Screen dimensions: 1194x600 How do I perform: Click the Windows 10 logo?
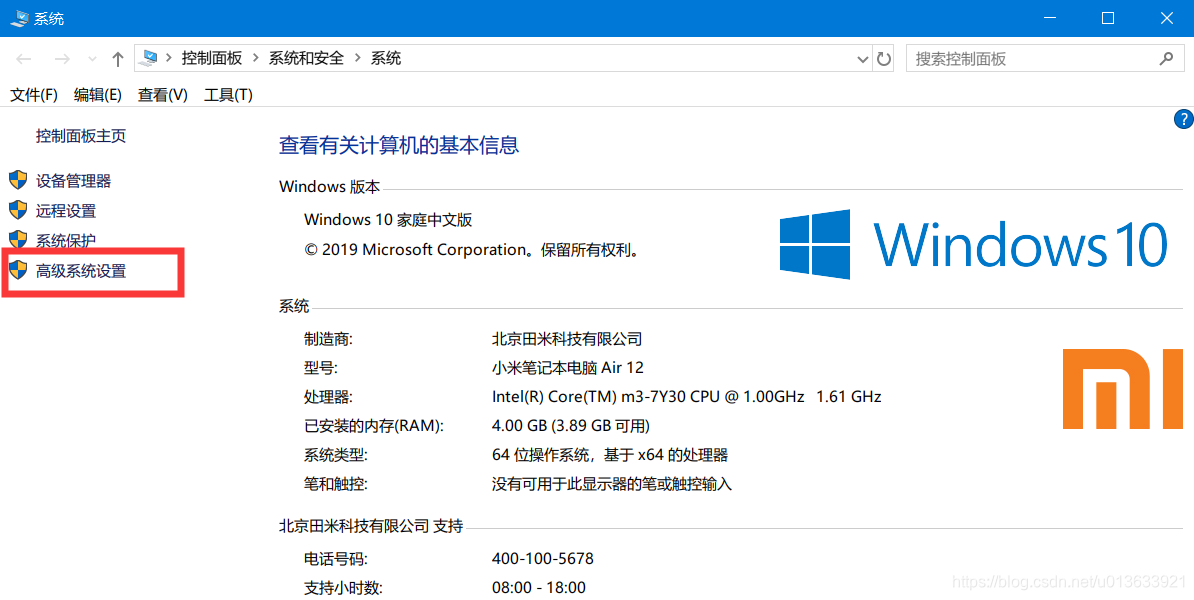(x=973, y=244)
